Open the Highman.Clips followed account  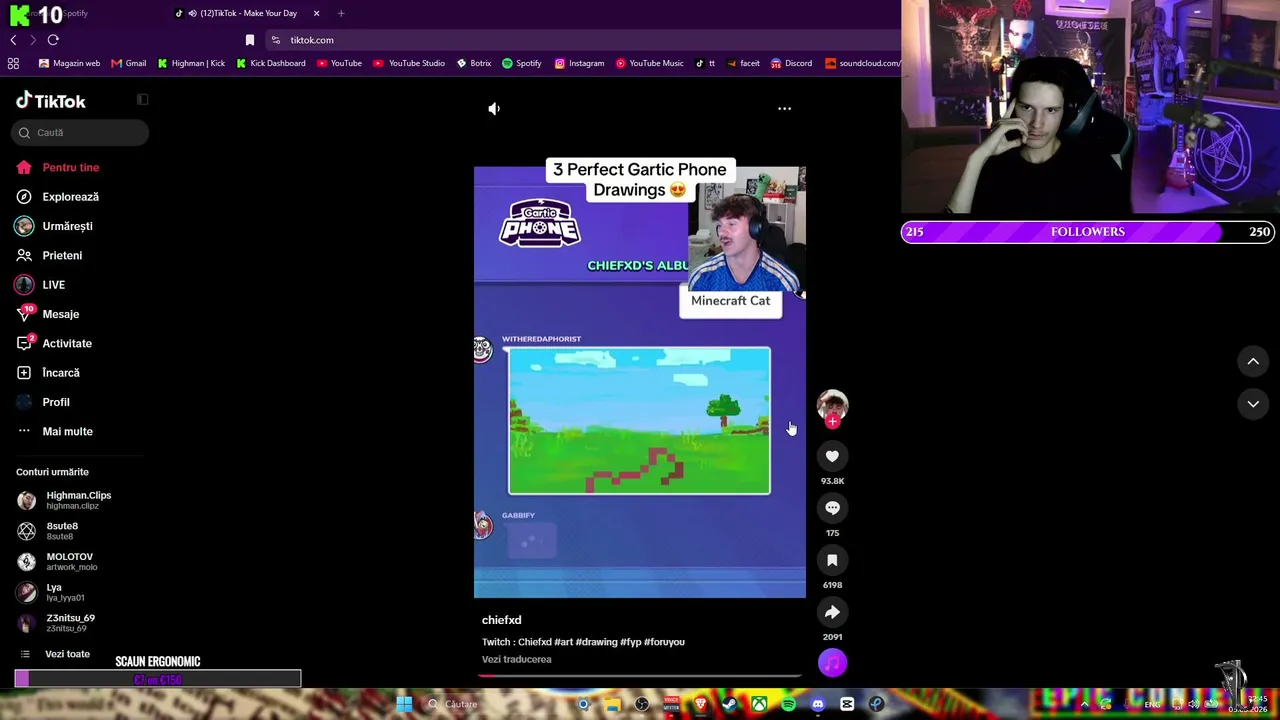(80, 500)
